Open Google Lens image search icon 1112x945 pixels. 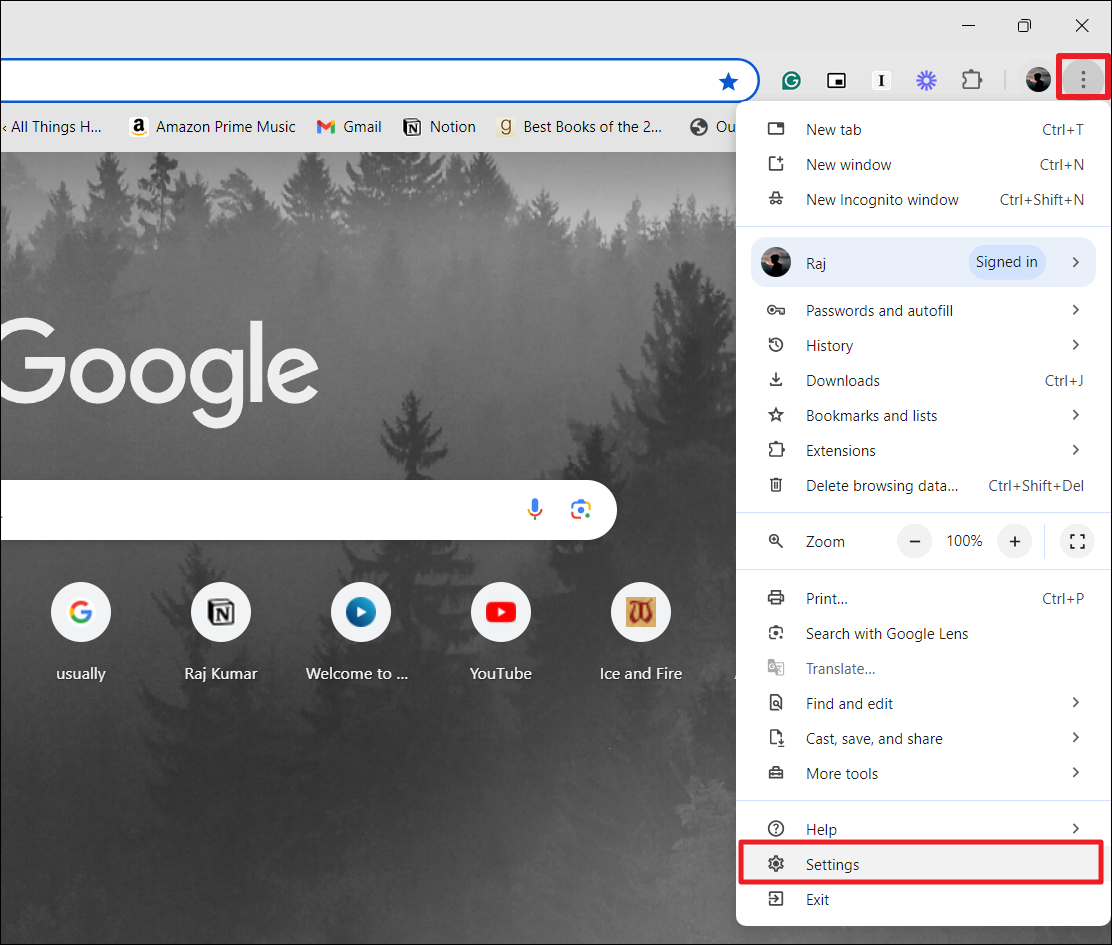581,510
